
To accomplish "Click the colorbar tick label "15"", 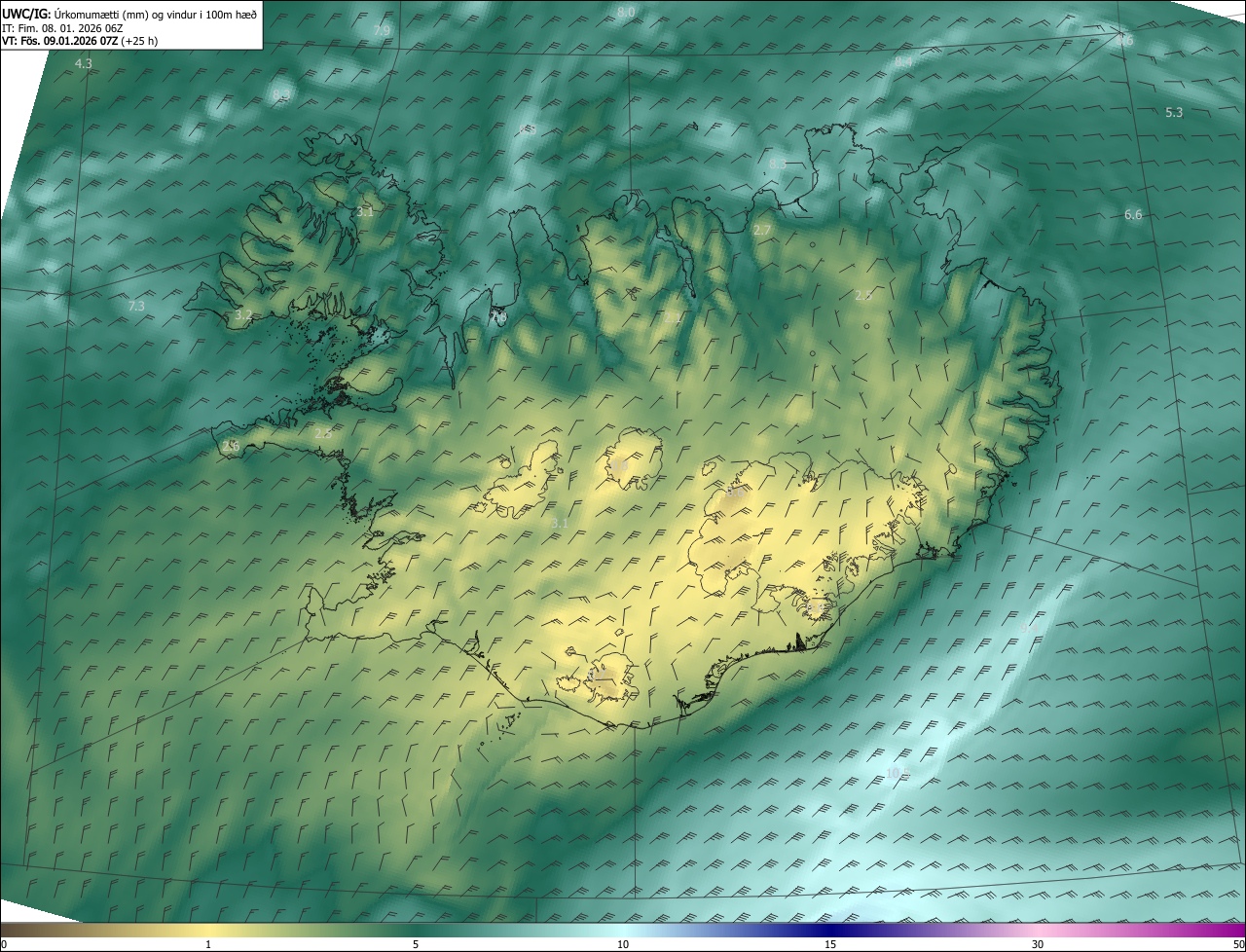I will pyautogui.click(x=830, y=944).
